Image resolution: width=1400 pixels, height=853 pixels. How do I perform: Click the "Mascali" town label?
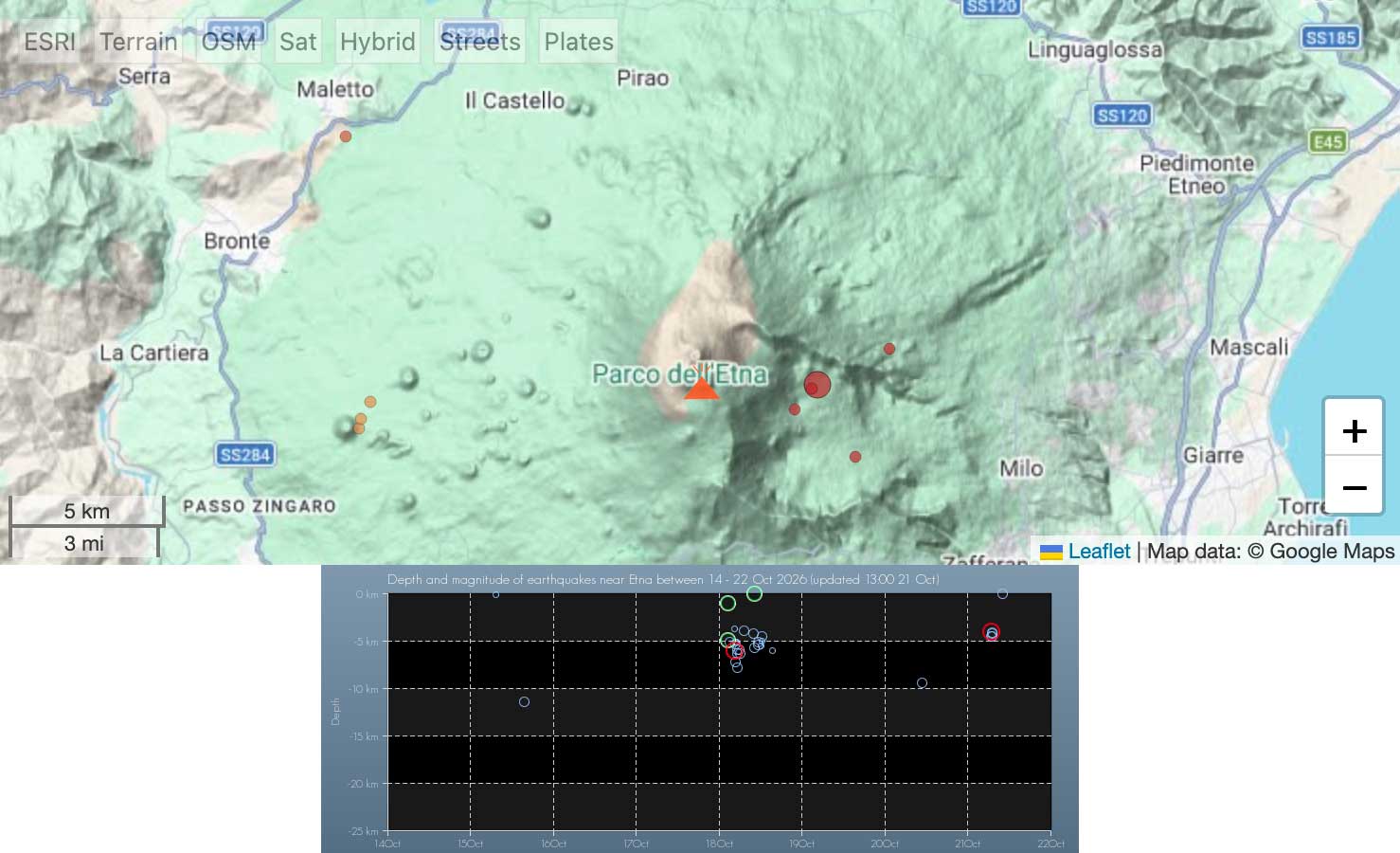point(1249,348)
